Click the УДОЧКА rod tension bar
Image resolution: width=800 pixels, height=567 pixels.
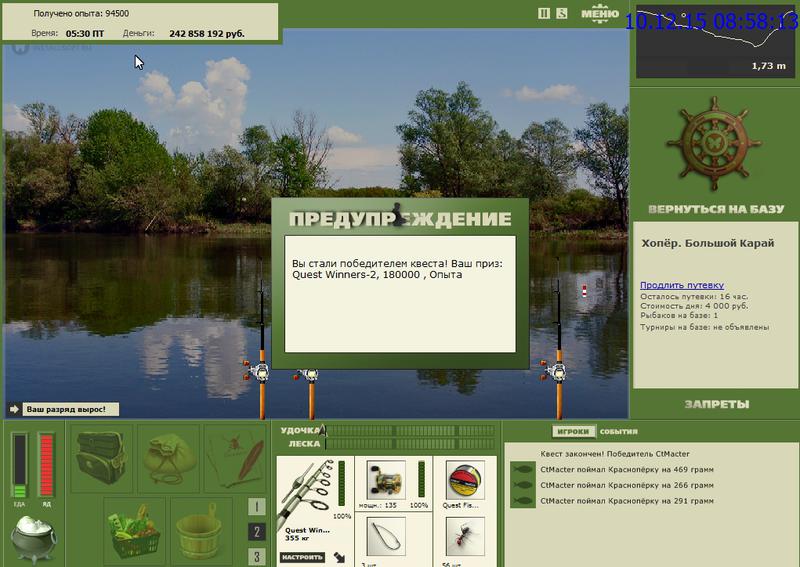410,431
